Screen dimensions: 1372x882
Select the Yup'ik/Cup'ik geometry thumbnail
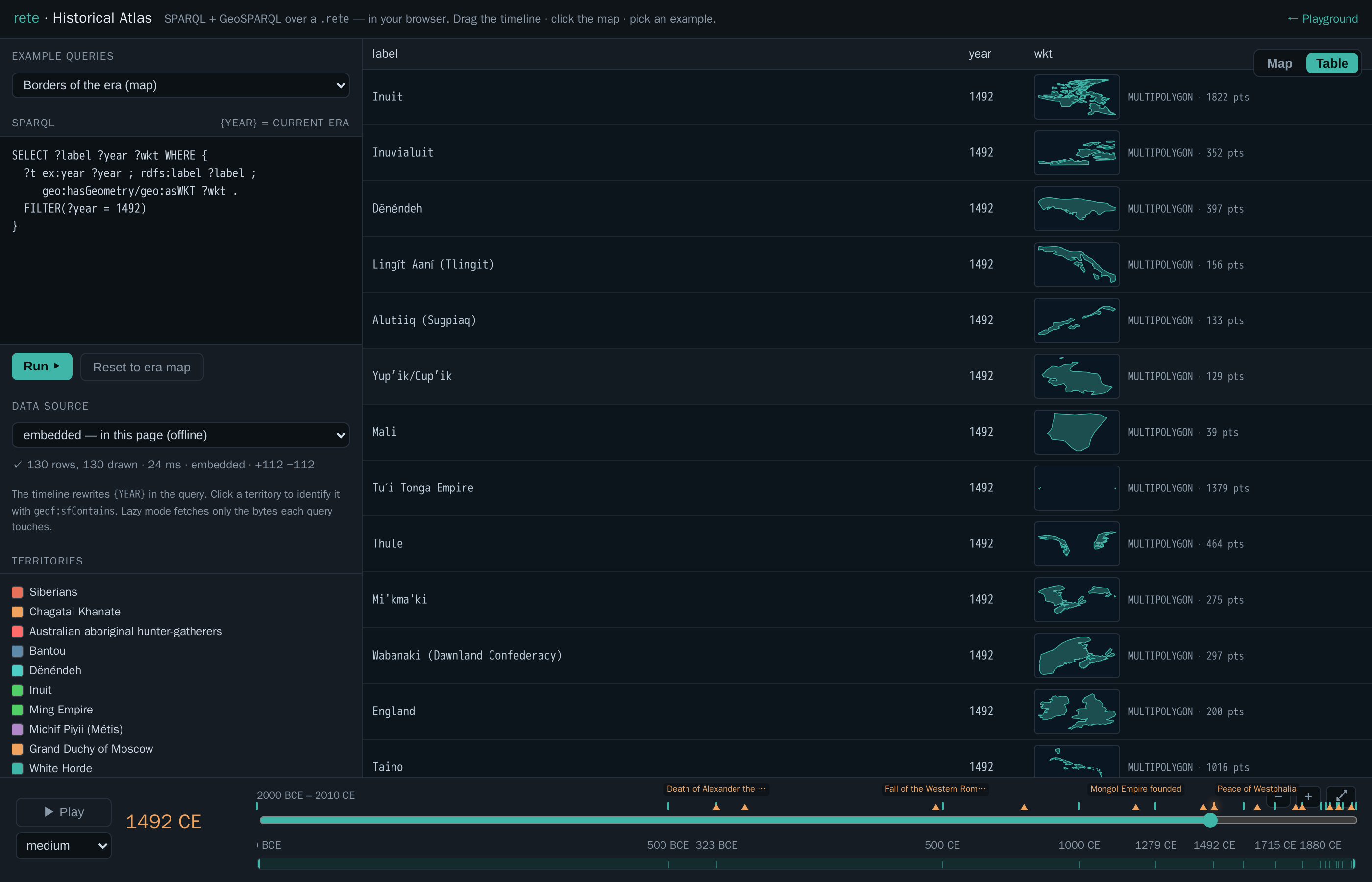1077,376
